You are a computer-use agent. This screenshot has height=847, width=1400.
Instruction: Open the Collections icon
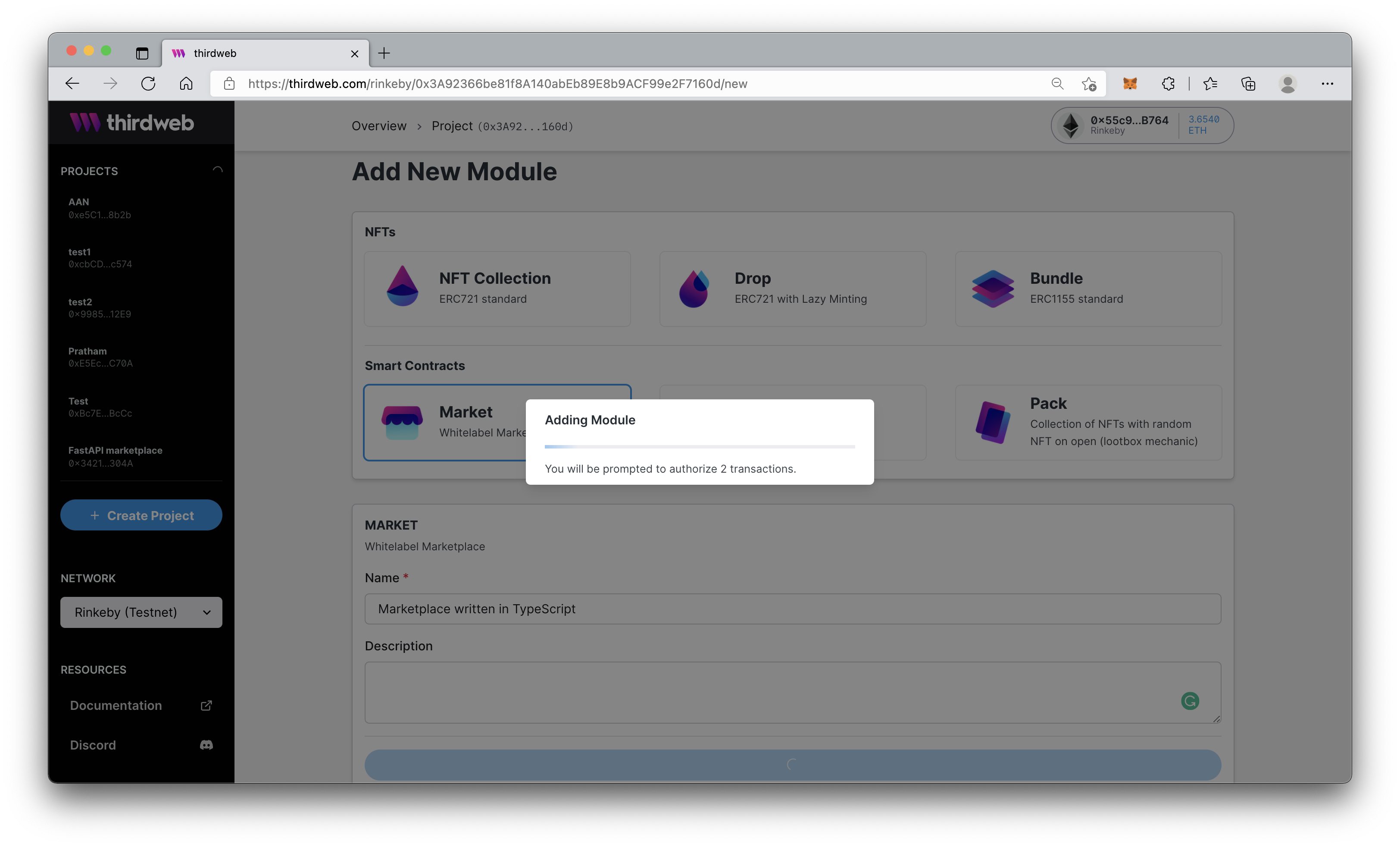pyautogui.click(x=1248, y=84)
